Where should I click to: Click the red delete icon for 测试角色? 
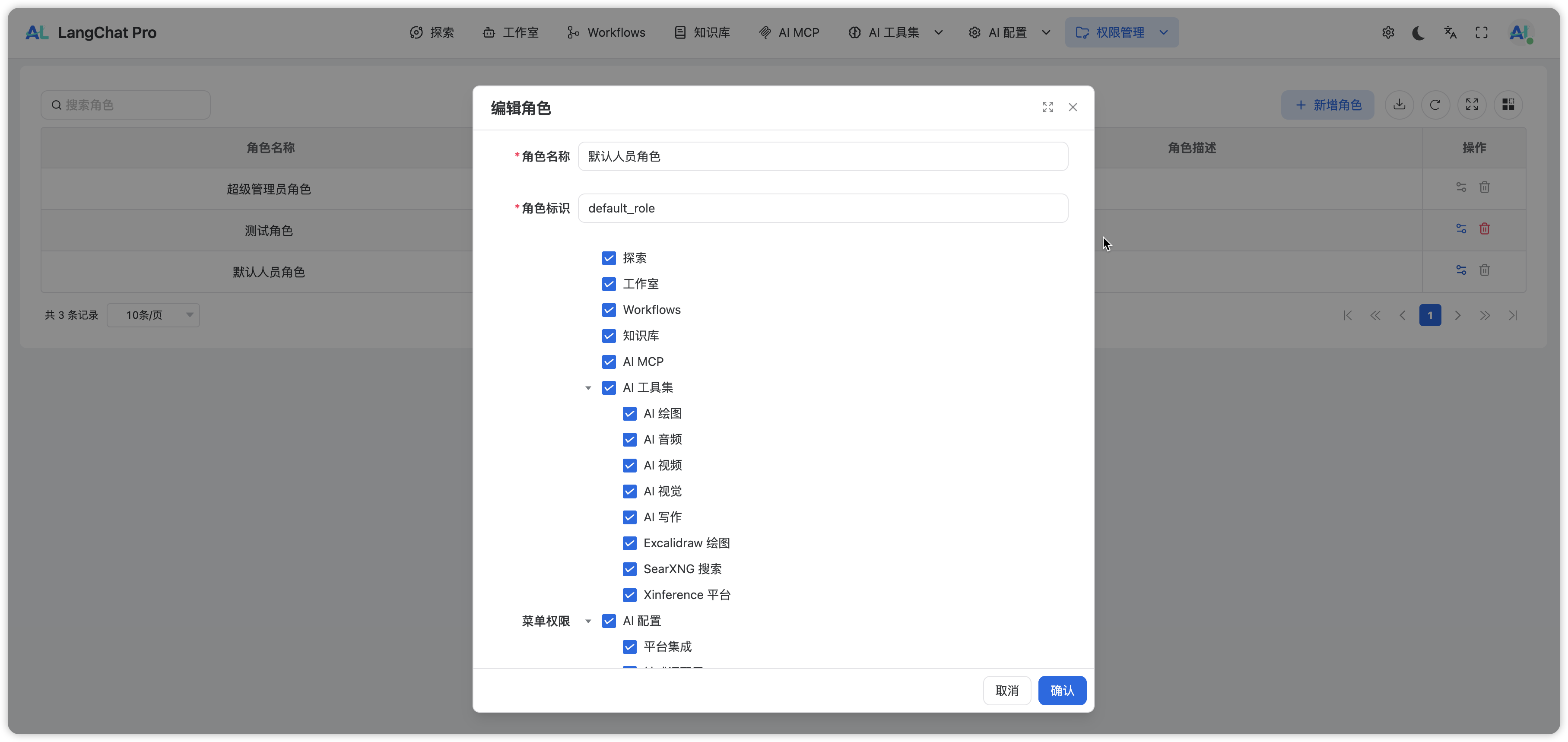click(x=1485, y=229)
